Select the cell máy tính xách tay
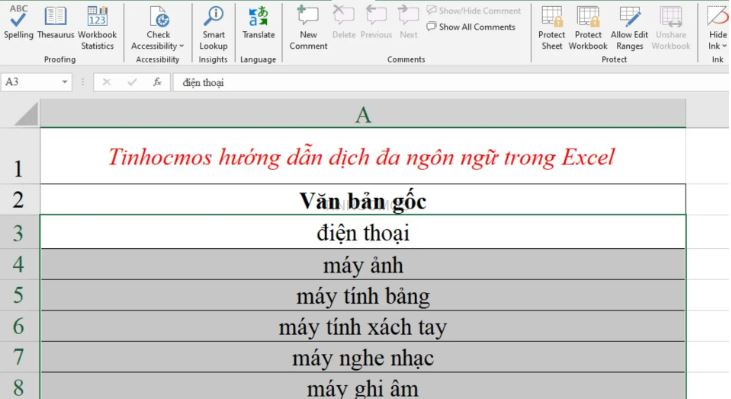This screenshot has width=731, height=399. pyautogui.click(x=363, y=326)
